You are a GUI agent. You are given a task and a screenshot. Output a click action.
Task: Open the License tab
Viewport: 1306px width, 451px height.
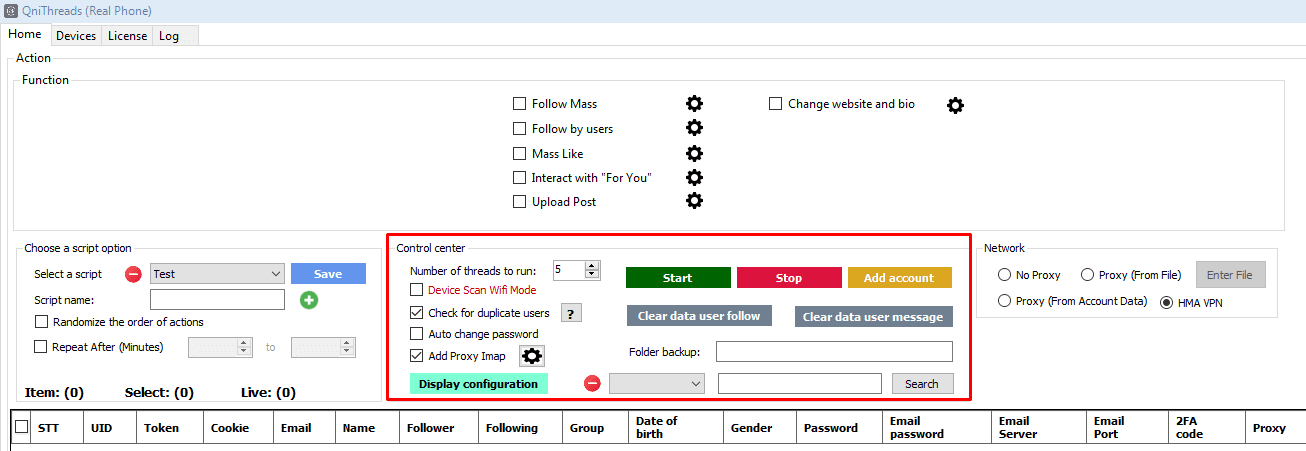pyautogui.click(x=127, y=35)
